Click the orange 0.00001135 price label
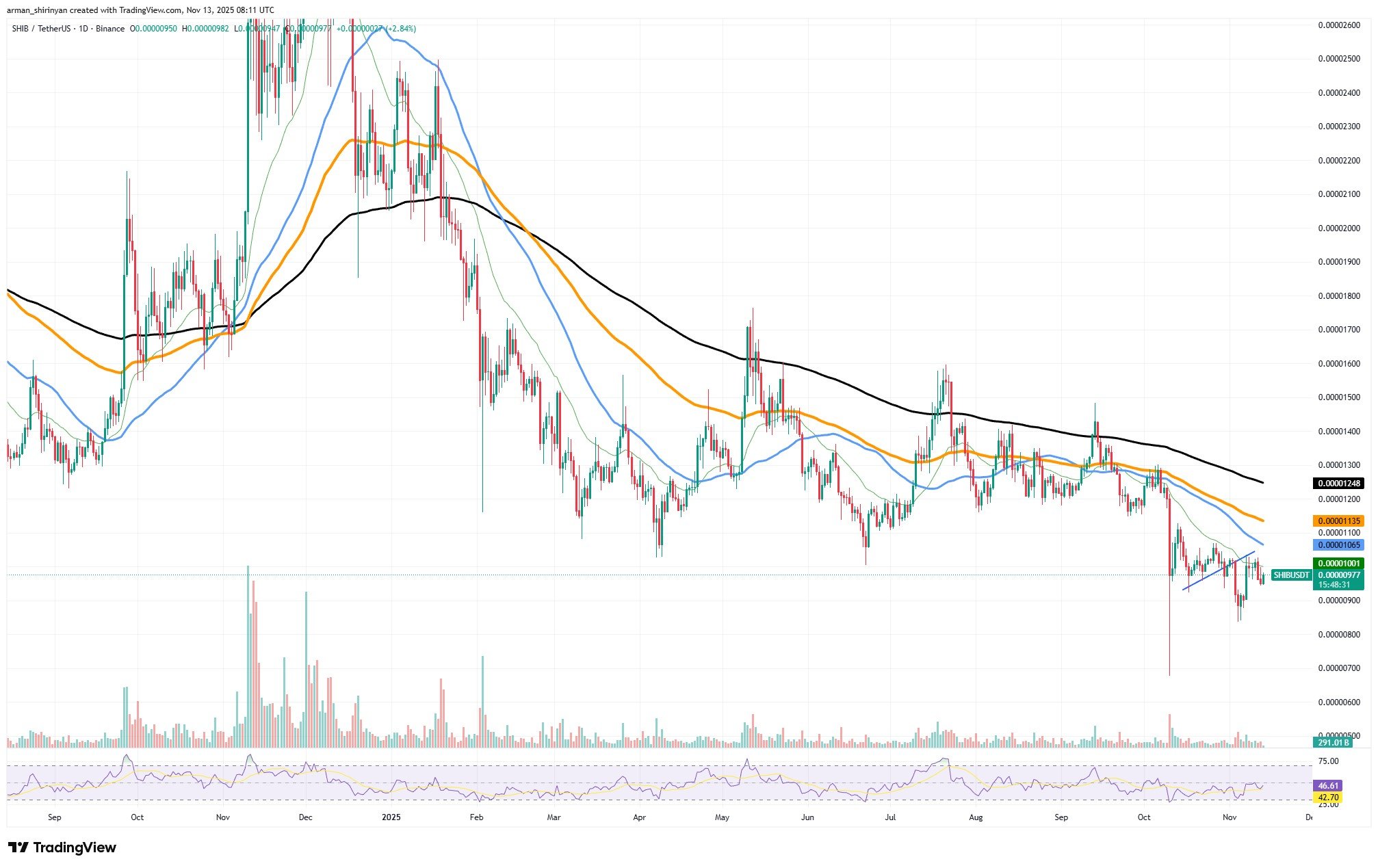 (x=1338, y=521)
